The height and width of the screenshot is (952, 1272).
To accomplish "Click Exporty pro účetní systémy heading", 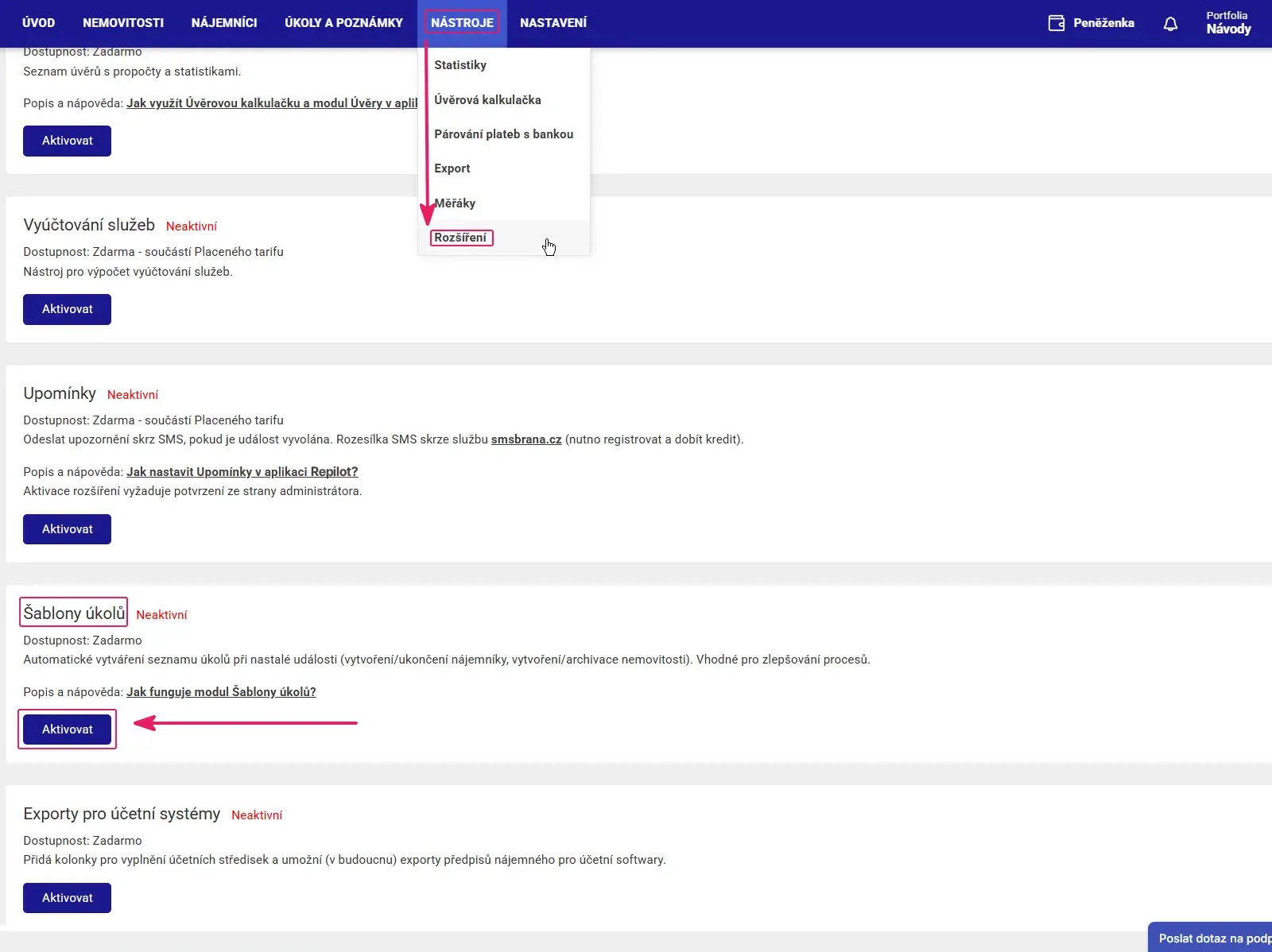I will tap(122, 814).
